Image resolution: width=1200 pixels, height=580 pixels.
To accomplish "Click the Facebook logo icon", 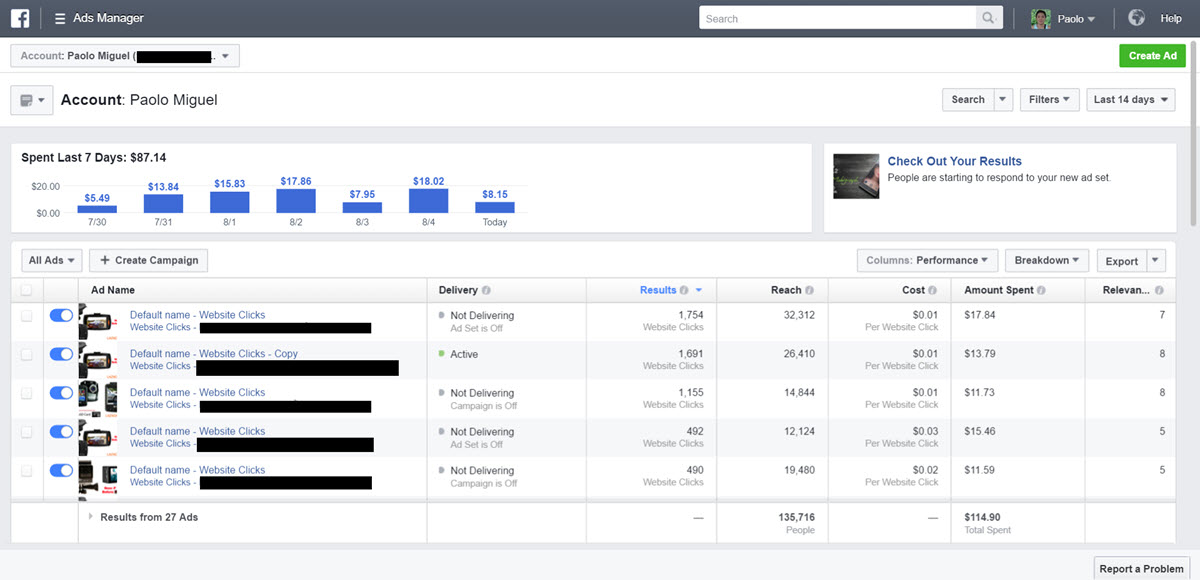I will pyautogui.click(x=20, y=18).
